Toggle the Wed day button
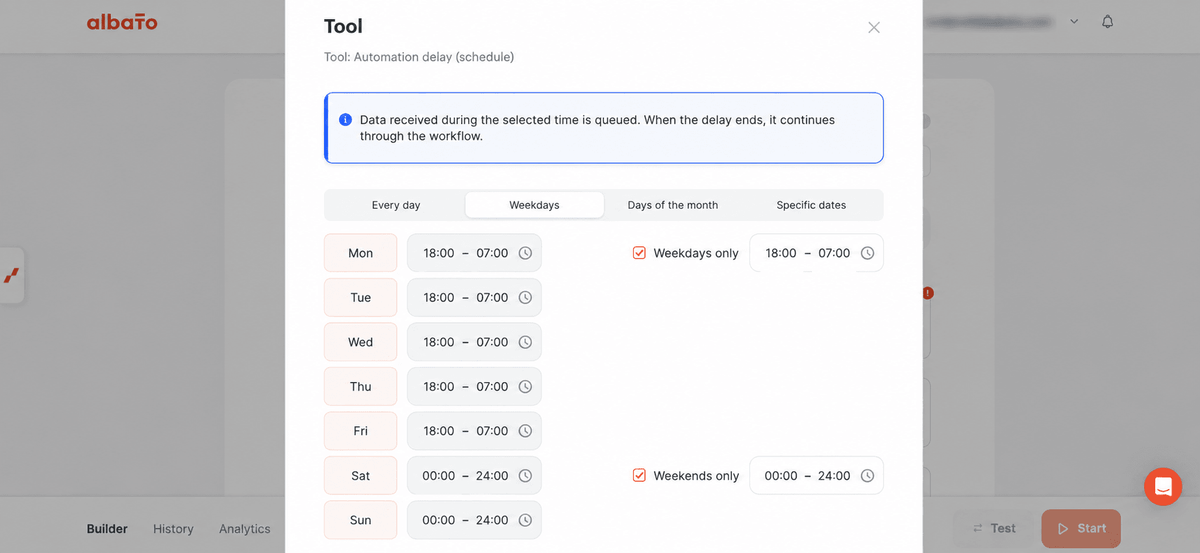1200x553 pixels. pos(361,342)
